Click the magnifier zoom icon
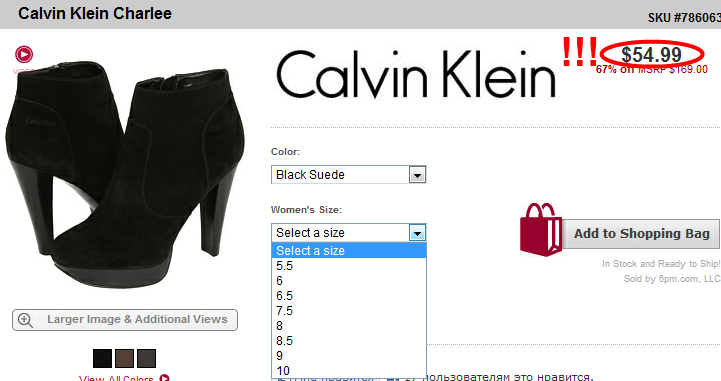This screenshot has width=721, height=381. [25, 320]
